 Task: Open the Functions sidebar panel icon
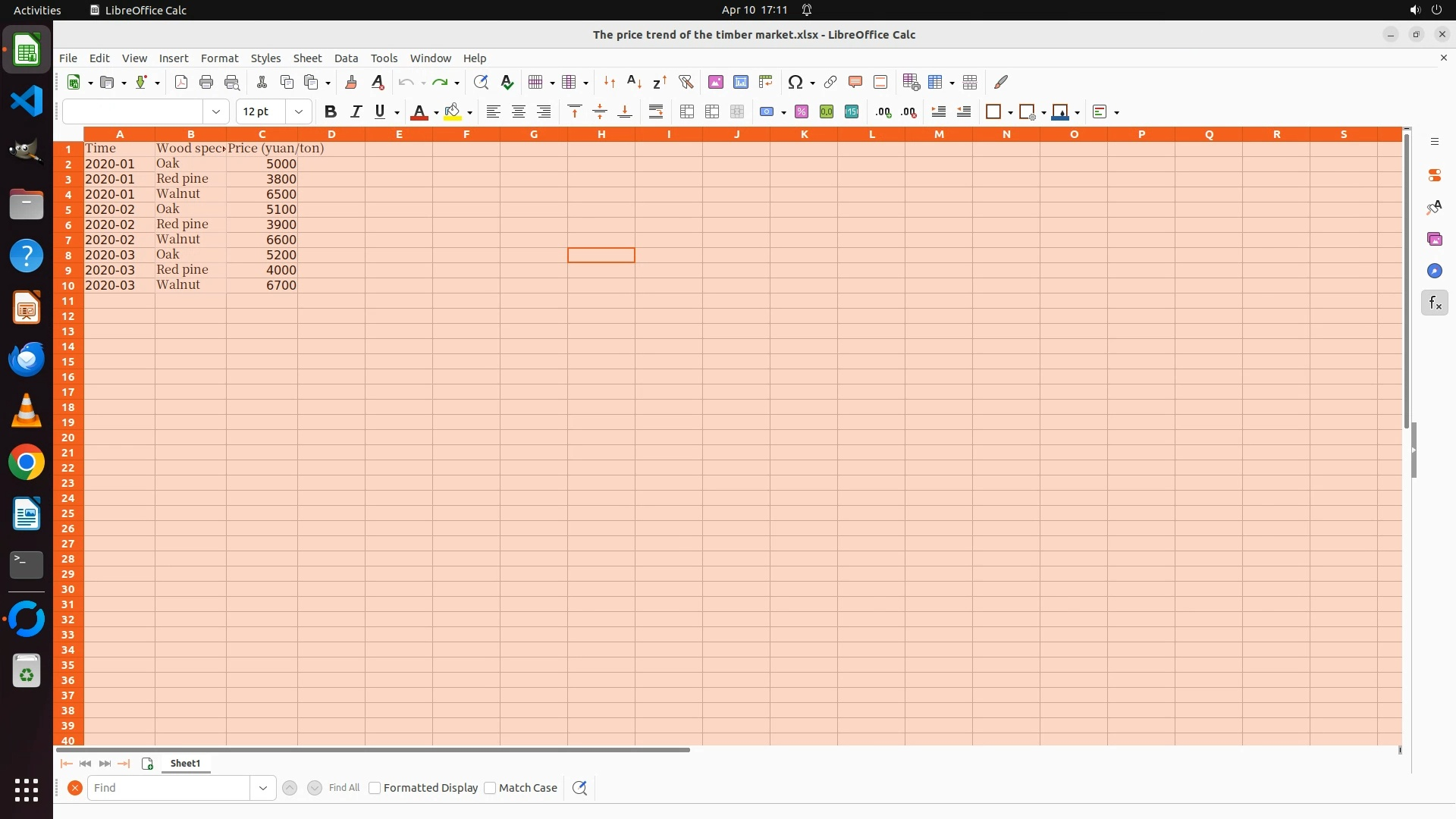click(x=1434, y=303)
